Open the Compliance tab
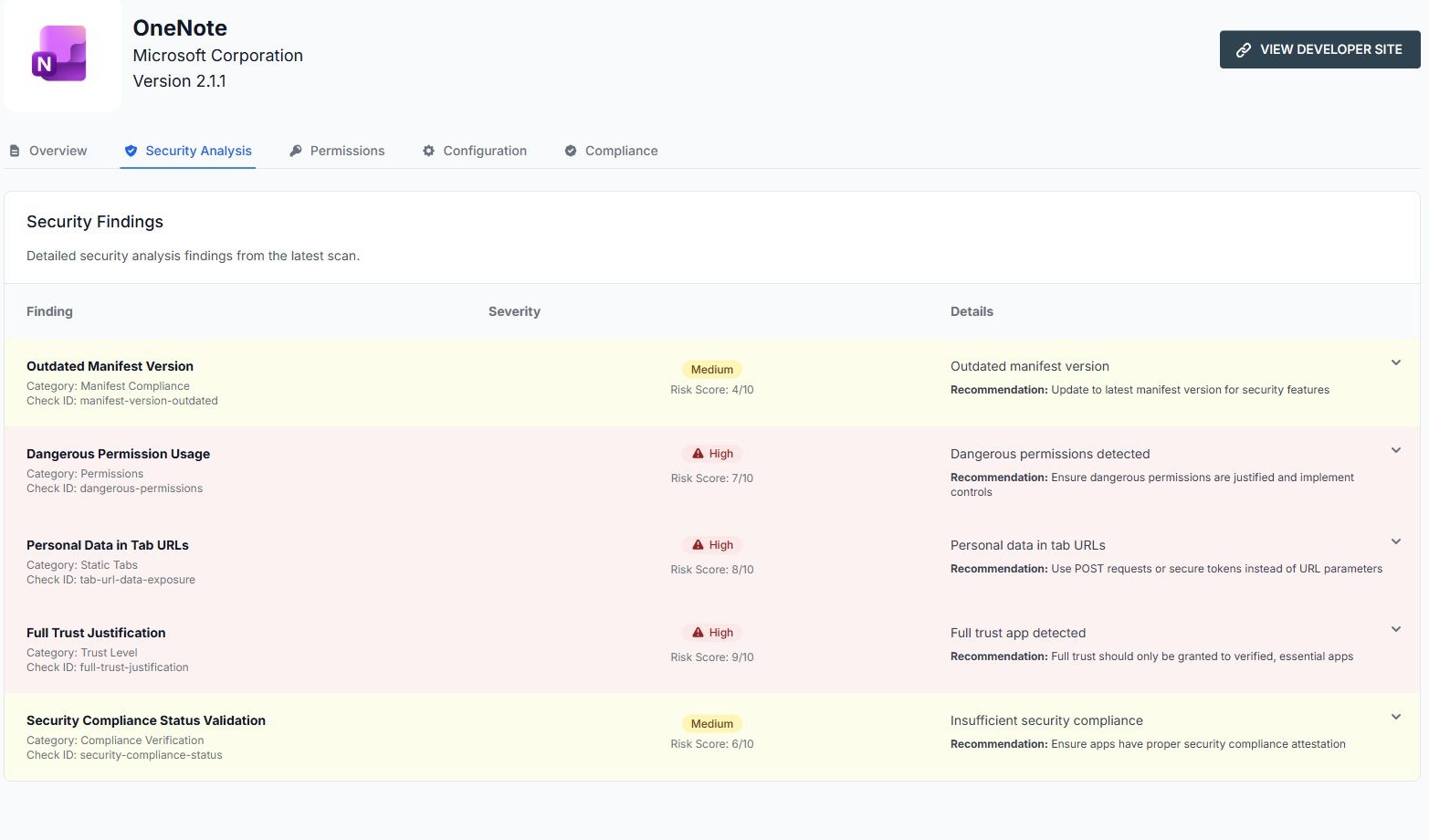The width and height of the screenshot is (1429, 840). pos(611,151)
